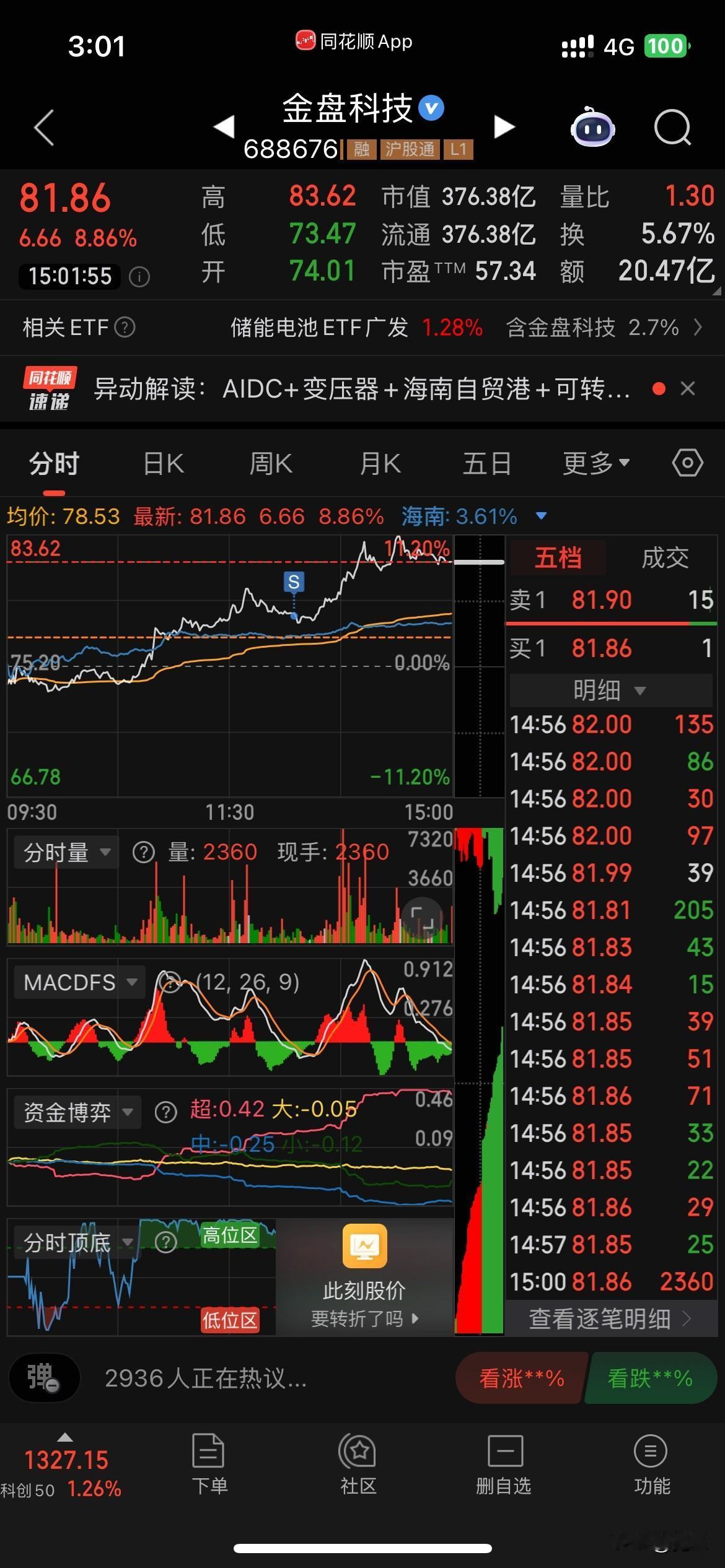This screenshot has height=1568, width=725.
Task: Vote 看涨 bullish button
Action: [x=522, y=1379]
